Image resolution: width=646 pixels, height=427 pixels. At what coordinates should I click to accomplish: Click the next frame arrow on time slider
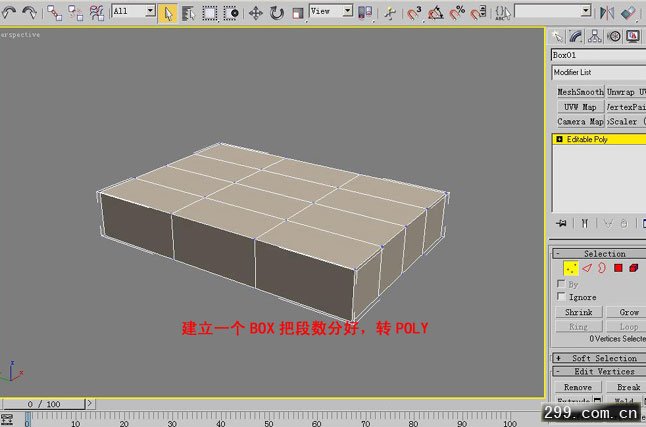click(x=90, y=404)
